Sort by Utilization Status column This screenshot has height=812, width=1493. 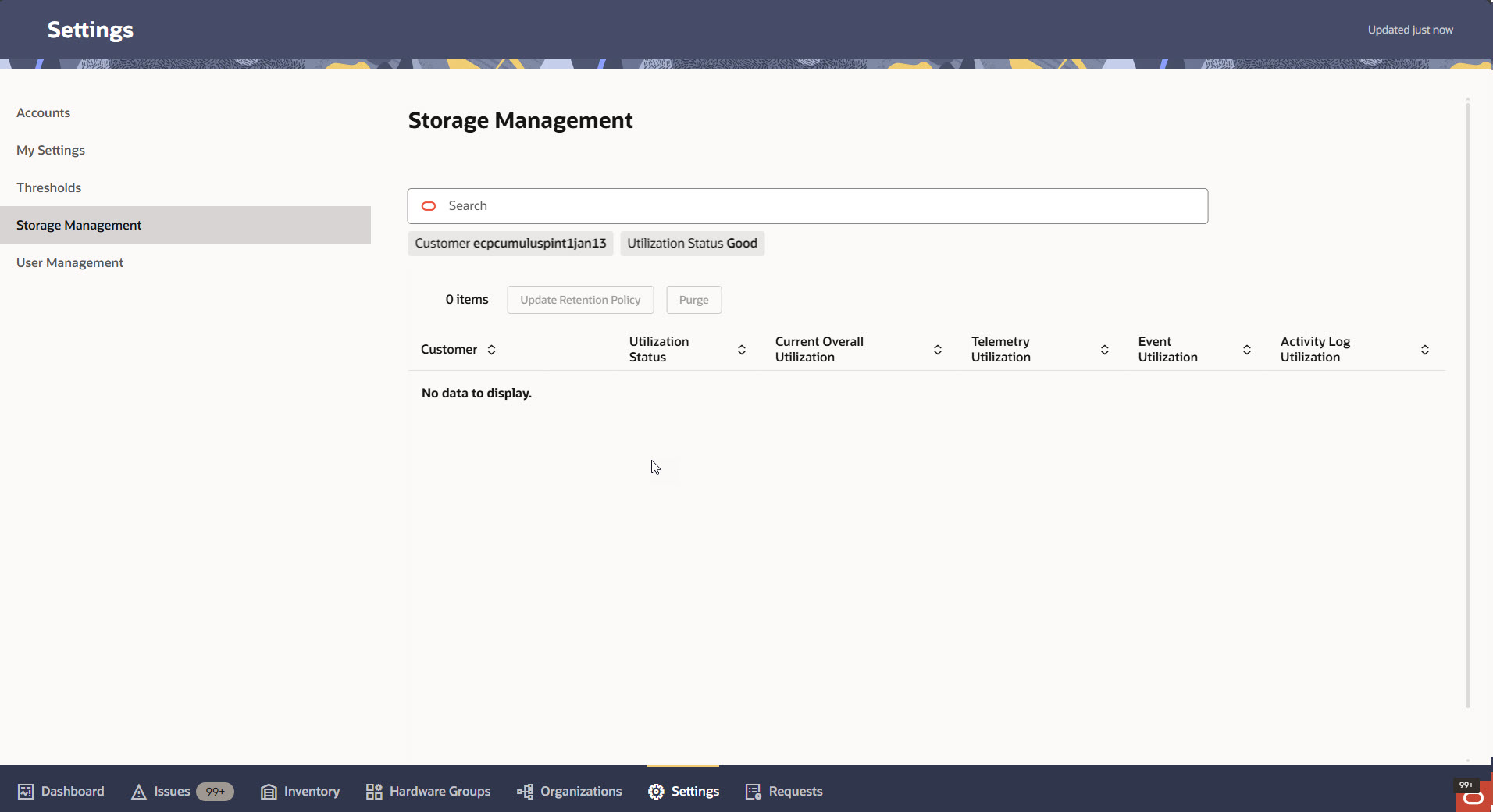click(x=741, y=349)
